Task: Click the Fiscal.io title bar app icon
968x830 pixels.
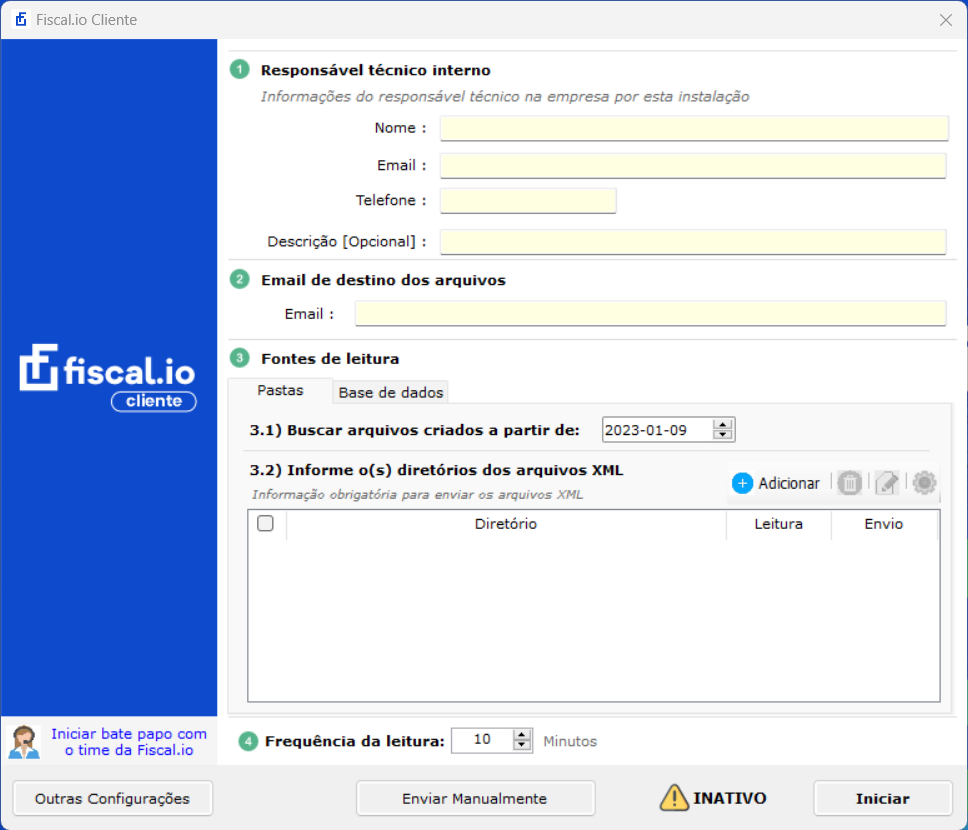Action: [x=21, y=20]
